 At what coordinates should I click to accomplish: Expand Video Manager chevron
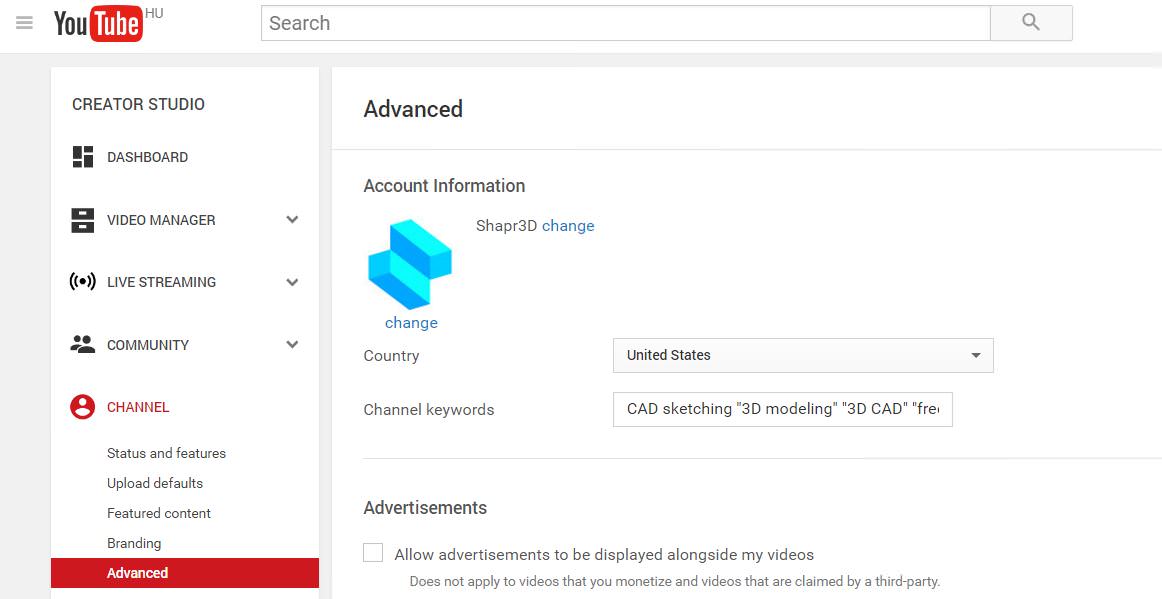293,219
